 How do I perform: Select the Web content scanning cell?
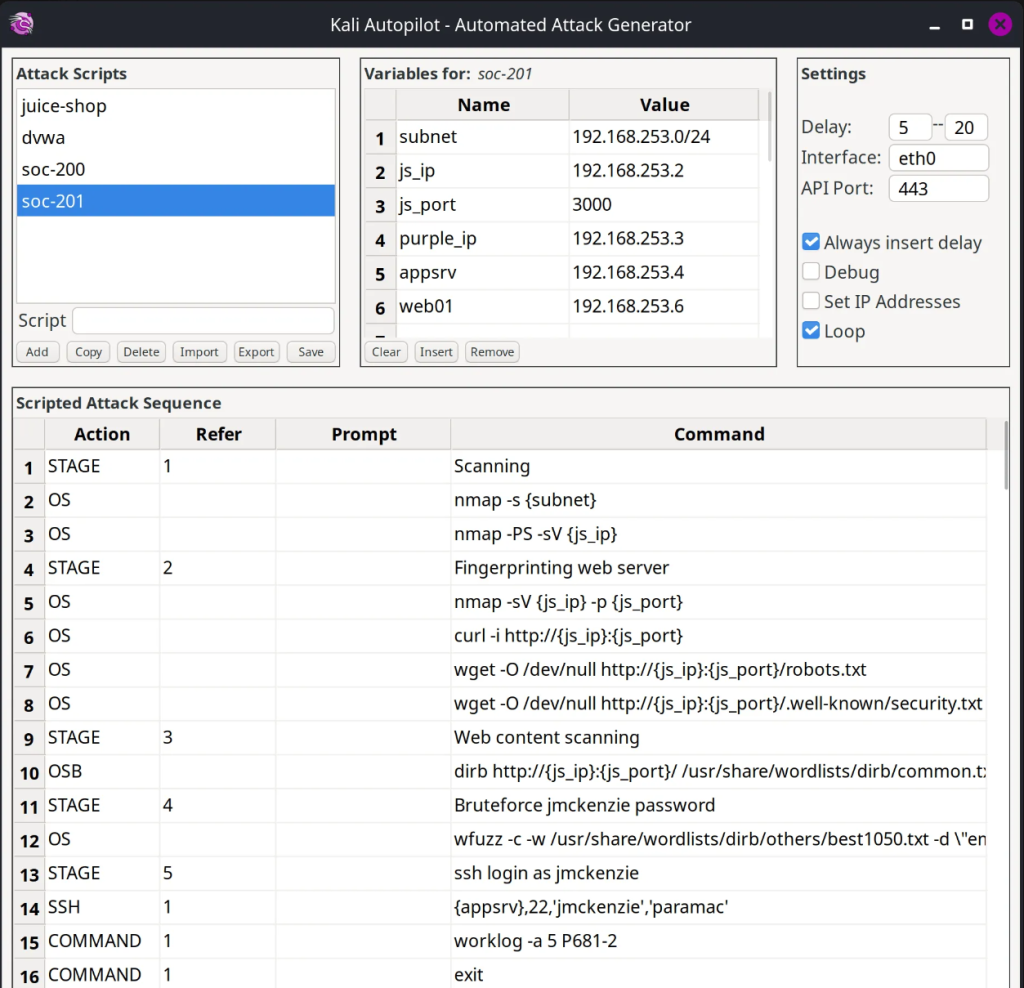coord(718,738)
